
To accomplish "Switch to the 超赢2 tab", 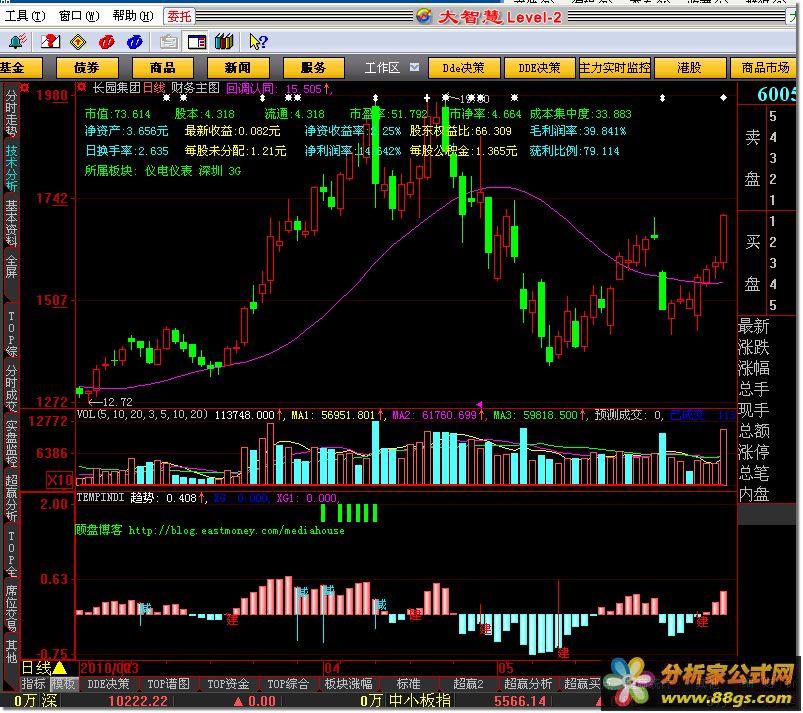I will (x=468, y=683).
